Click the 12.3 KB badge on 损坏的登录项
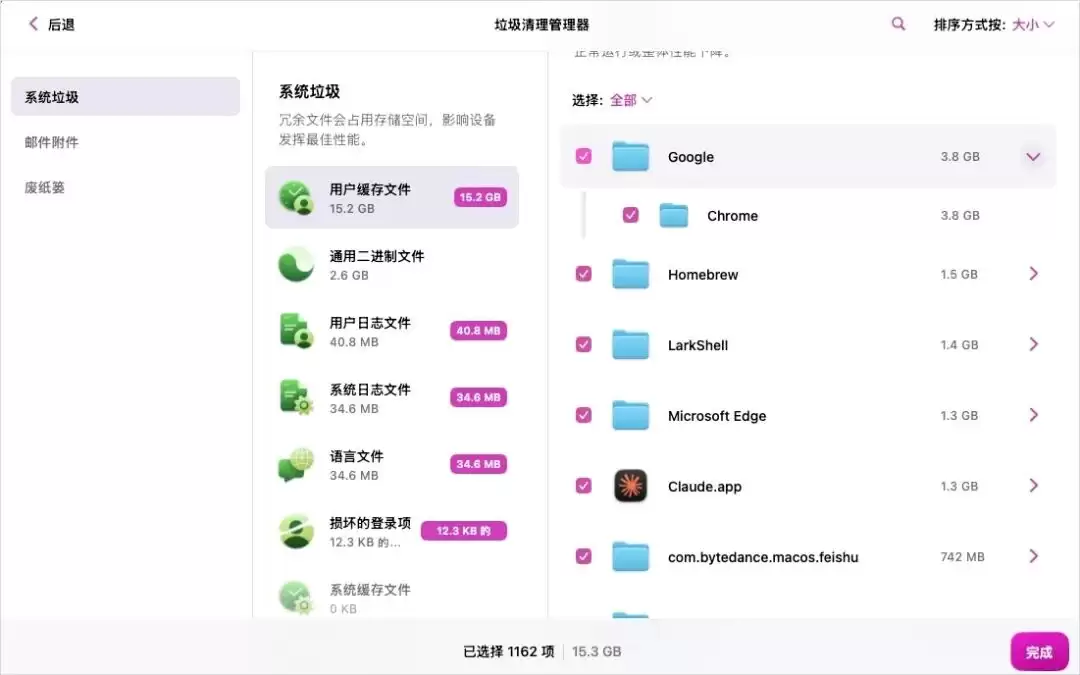Image resolution: width=1080 pixels, height=675 pixels. (x=464, y=531)
